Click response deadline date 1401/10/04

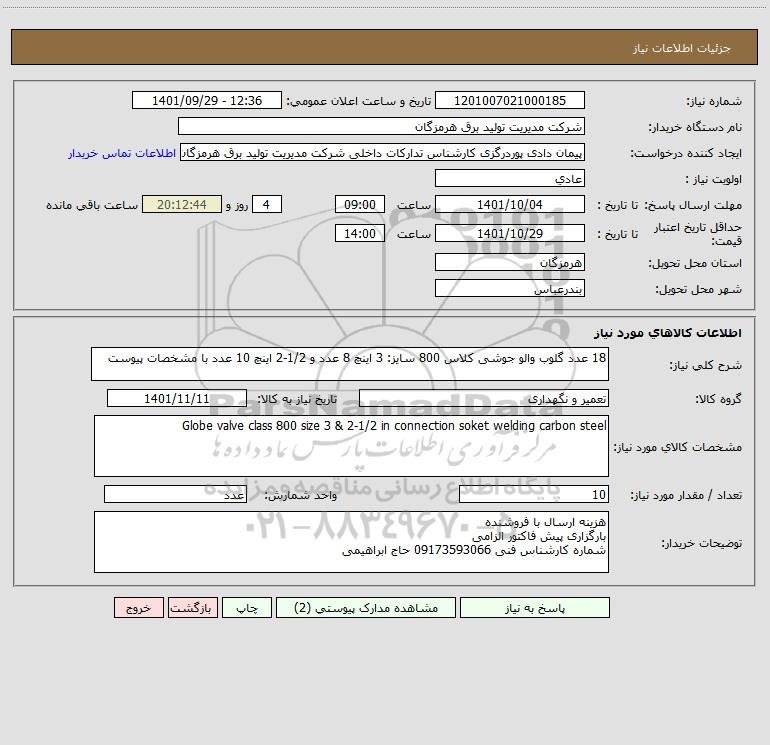click(x=510, y=204)
